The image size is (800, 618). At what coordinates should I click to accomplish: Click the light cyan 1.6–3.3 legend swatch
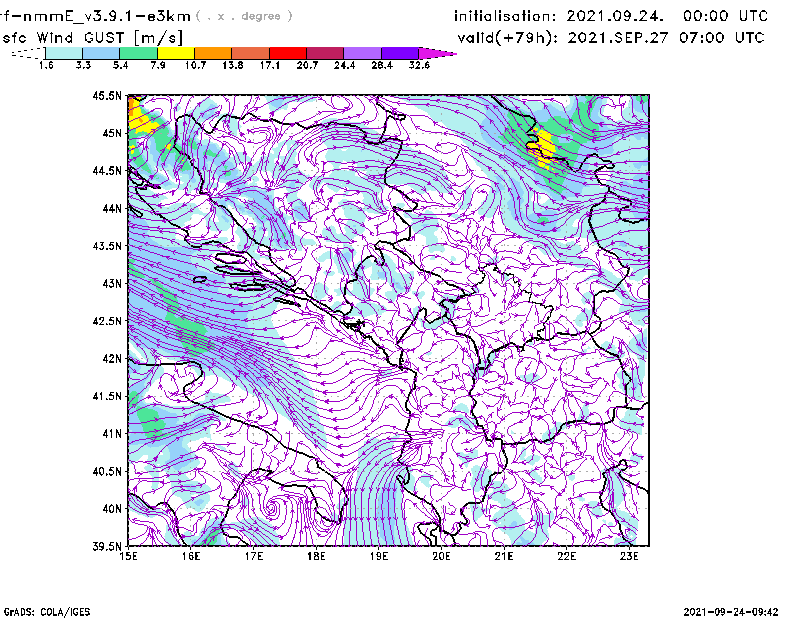[64, 53]
